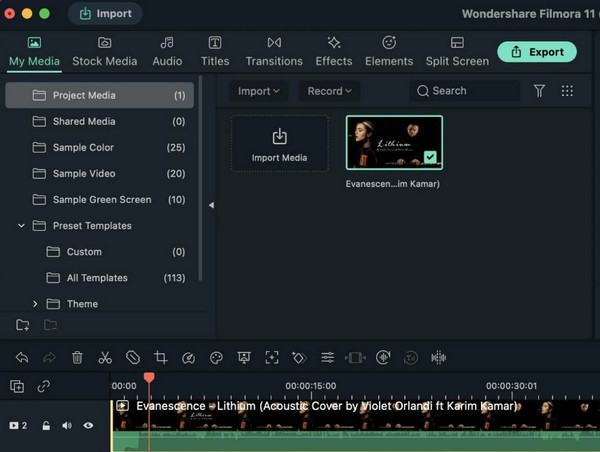Select the All Templates folder

(x=99, y=278)
